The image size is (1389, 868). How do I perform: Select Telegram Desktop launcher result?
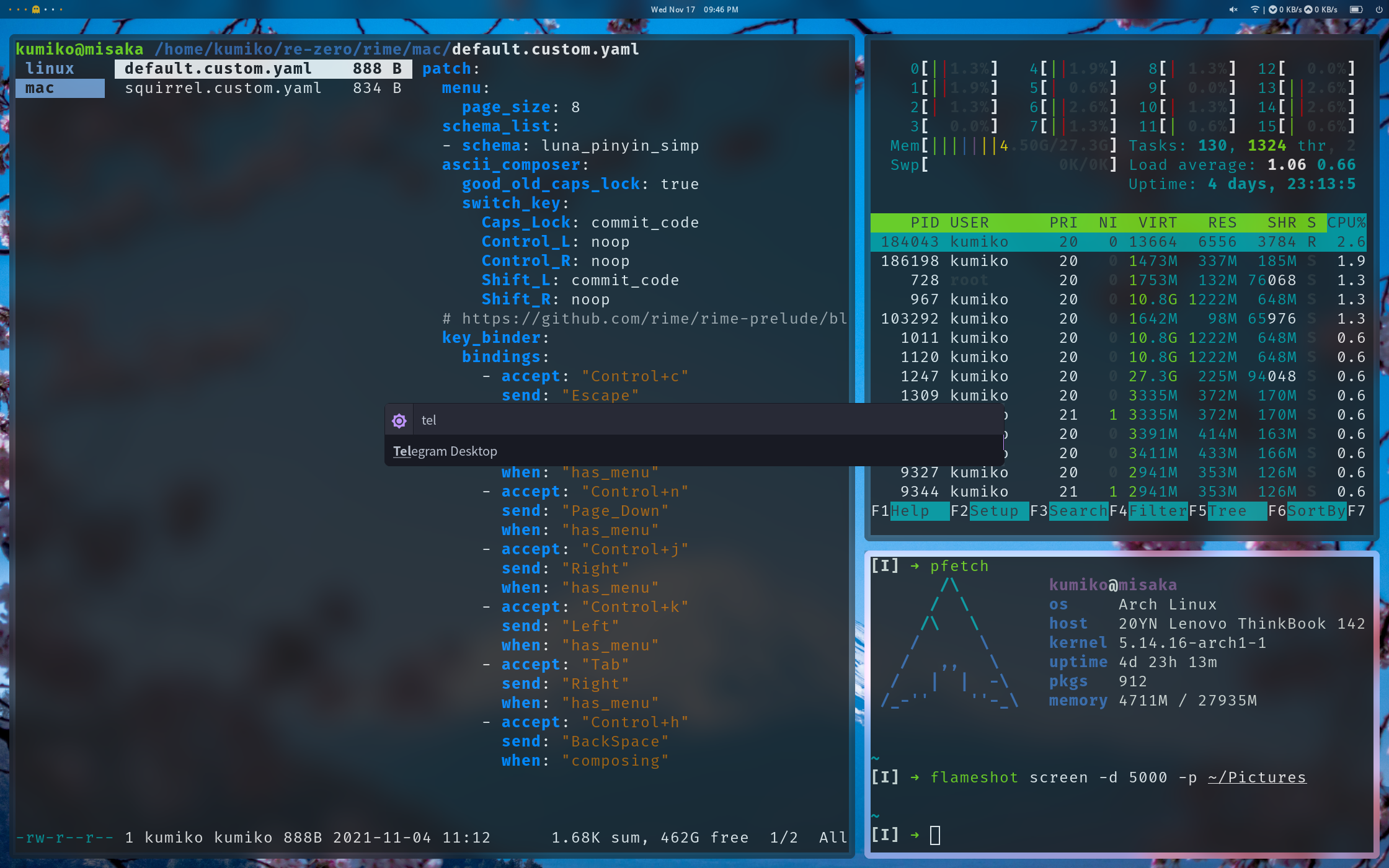pyautogui.click(x=445, y=451)
